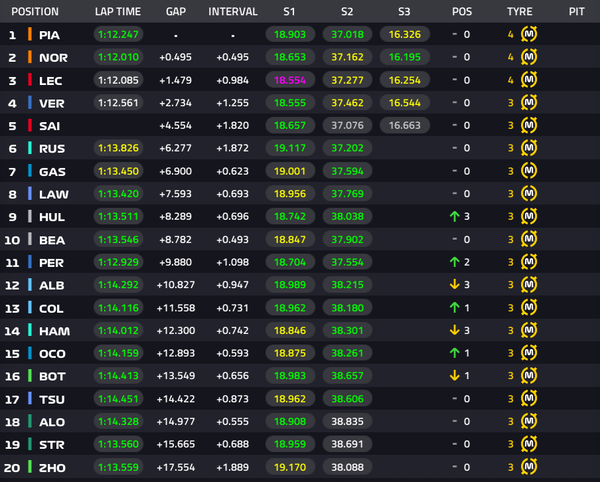The height and width of the screenshot is (482, 600).
Task: Click lap time 1:12.247
Action: 118,34
